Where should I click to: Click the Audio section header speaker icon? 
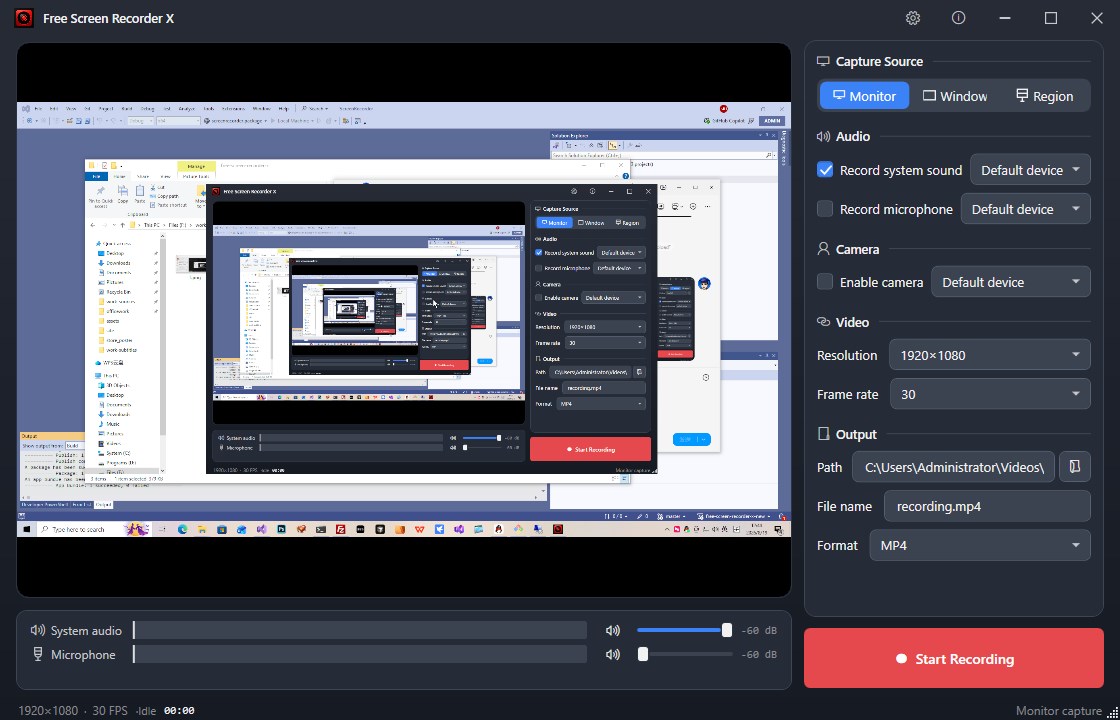(x=824, y=136)
